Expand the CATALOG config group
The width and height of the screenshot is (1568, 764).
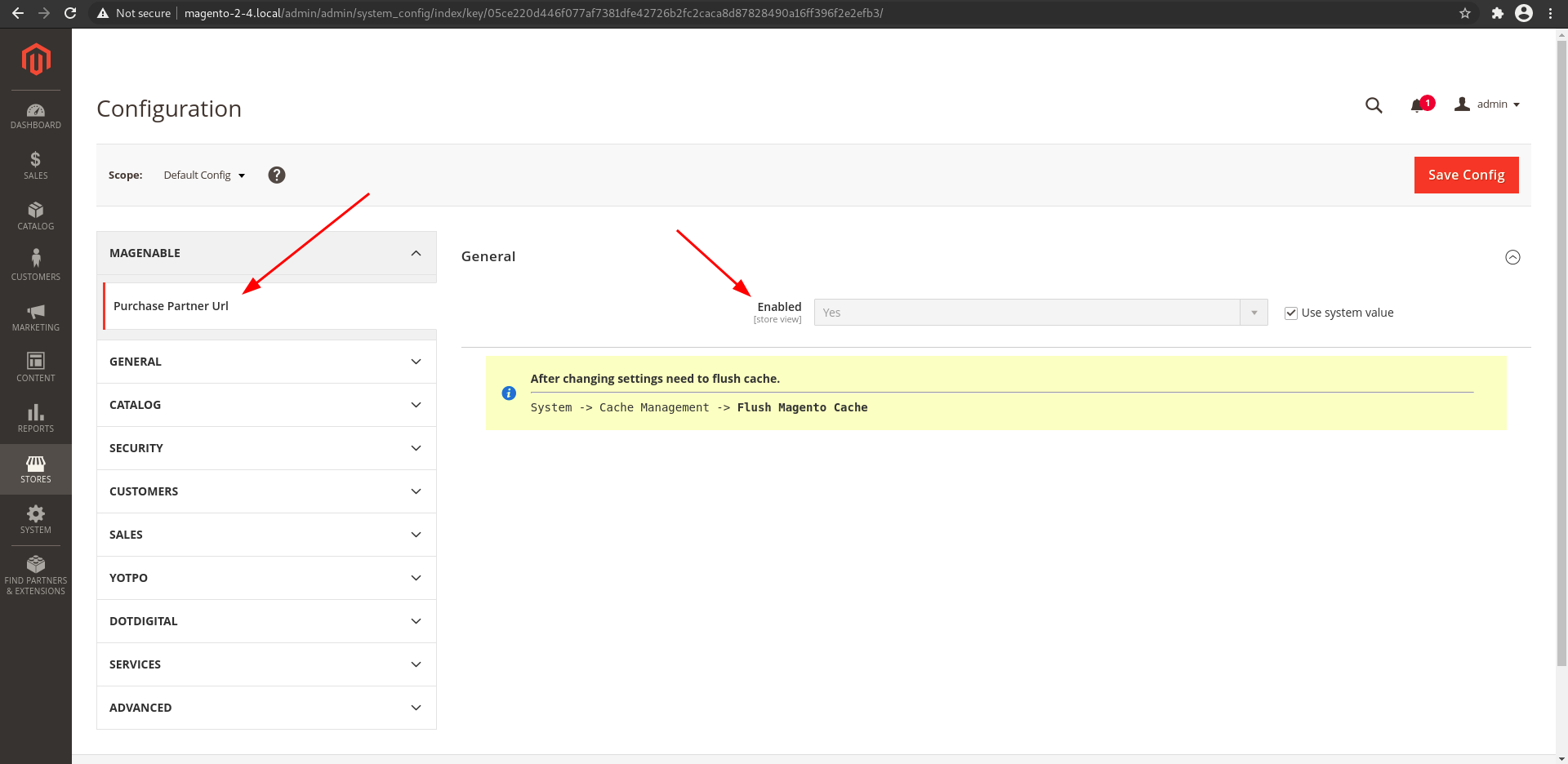pyautogui.click(x=266, y=405)
